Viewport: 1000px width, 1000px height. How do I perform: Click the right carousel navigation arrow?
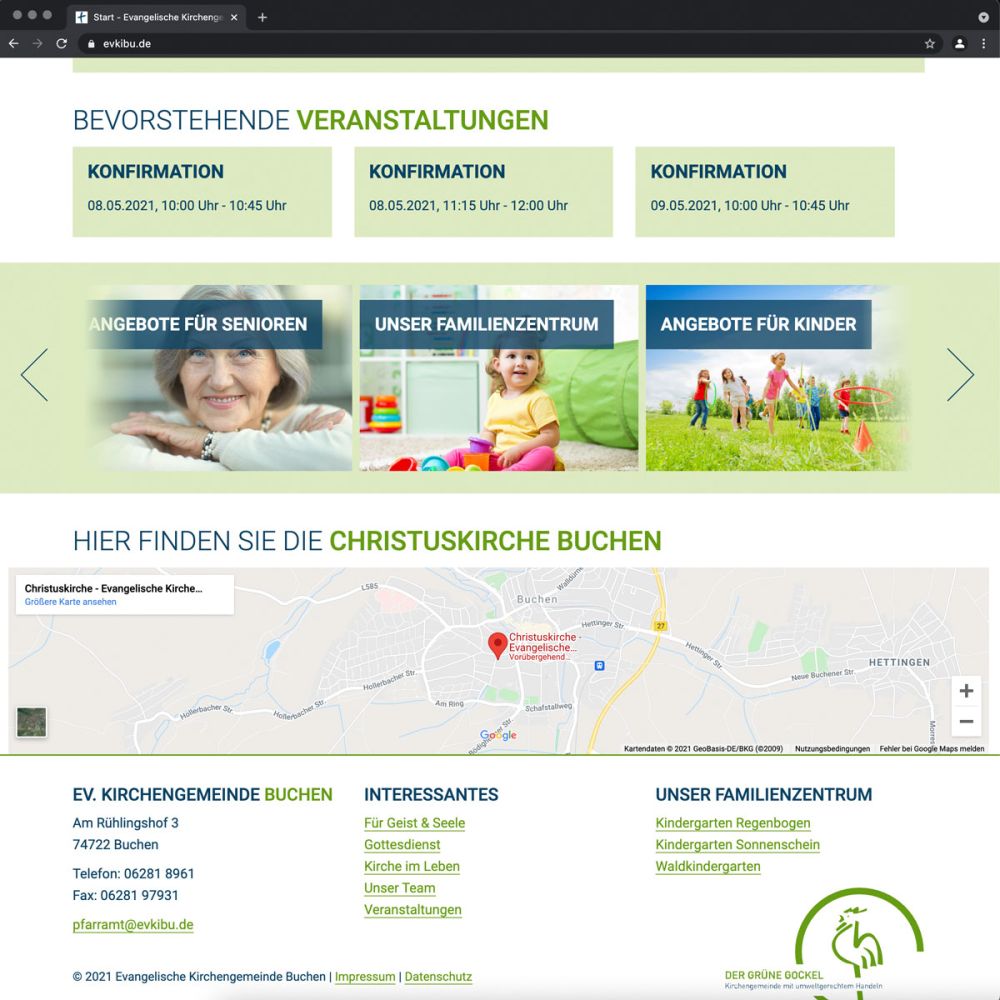[x=962, y=375]
